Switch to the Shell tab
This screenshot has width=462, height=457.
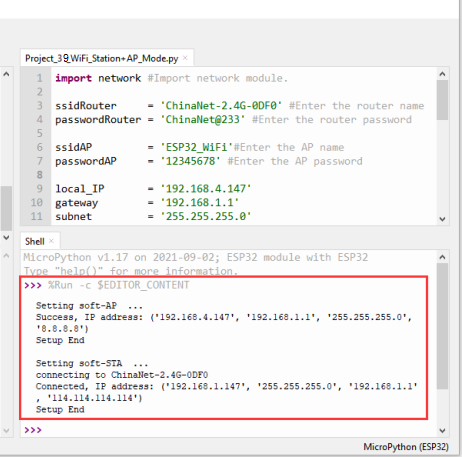tap(35, 241)
